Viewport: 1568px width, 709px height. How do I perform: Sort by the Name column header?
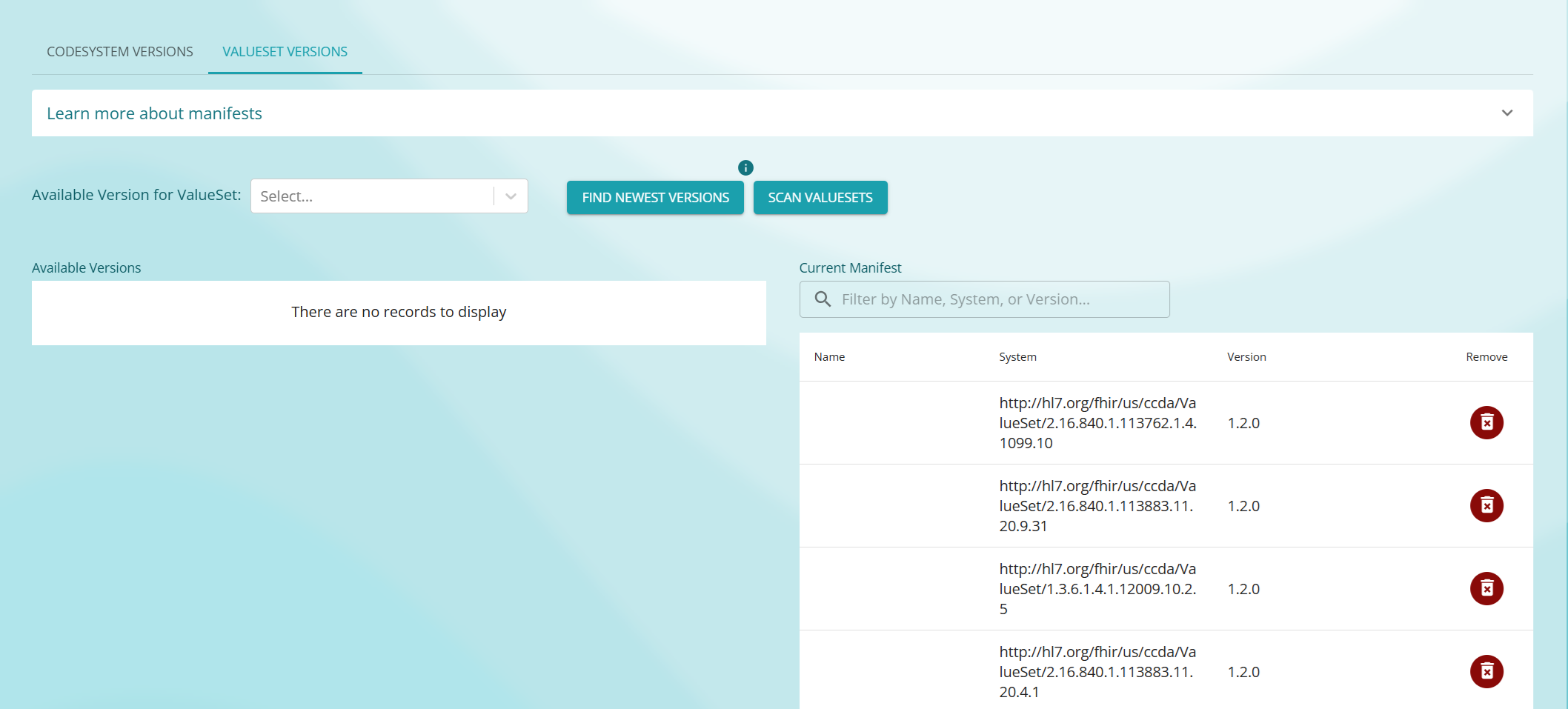(x=829, y=357)
